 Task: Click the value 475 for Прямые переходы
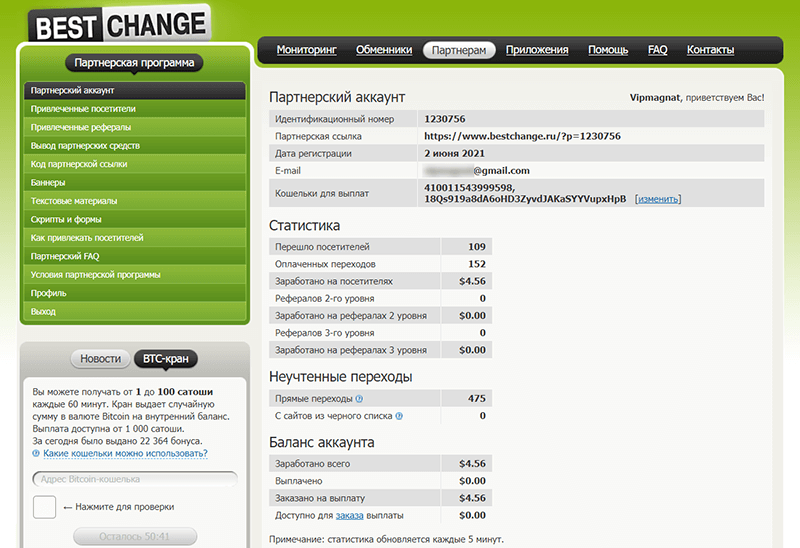(x=477, y=398)
